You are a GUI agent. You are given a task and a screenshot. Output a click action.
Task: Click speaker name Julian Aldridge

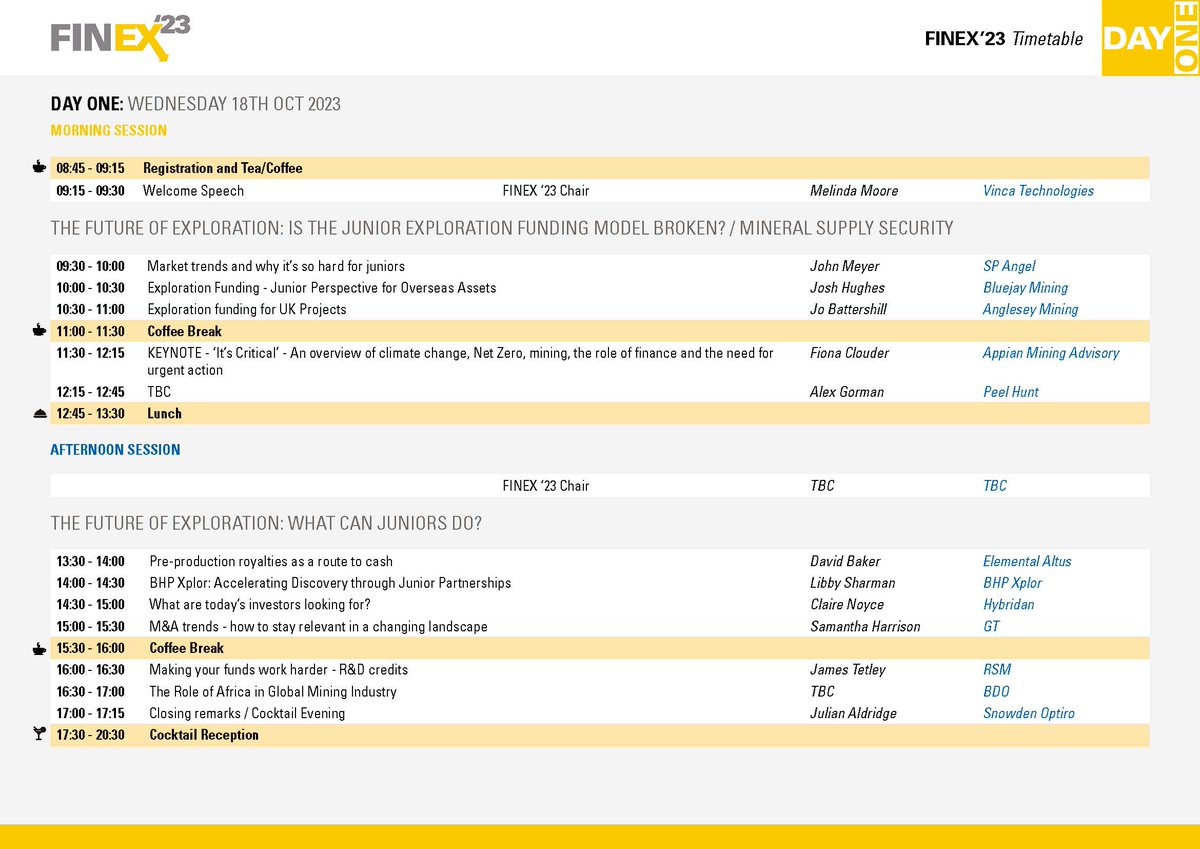pos(856,714)
